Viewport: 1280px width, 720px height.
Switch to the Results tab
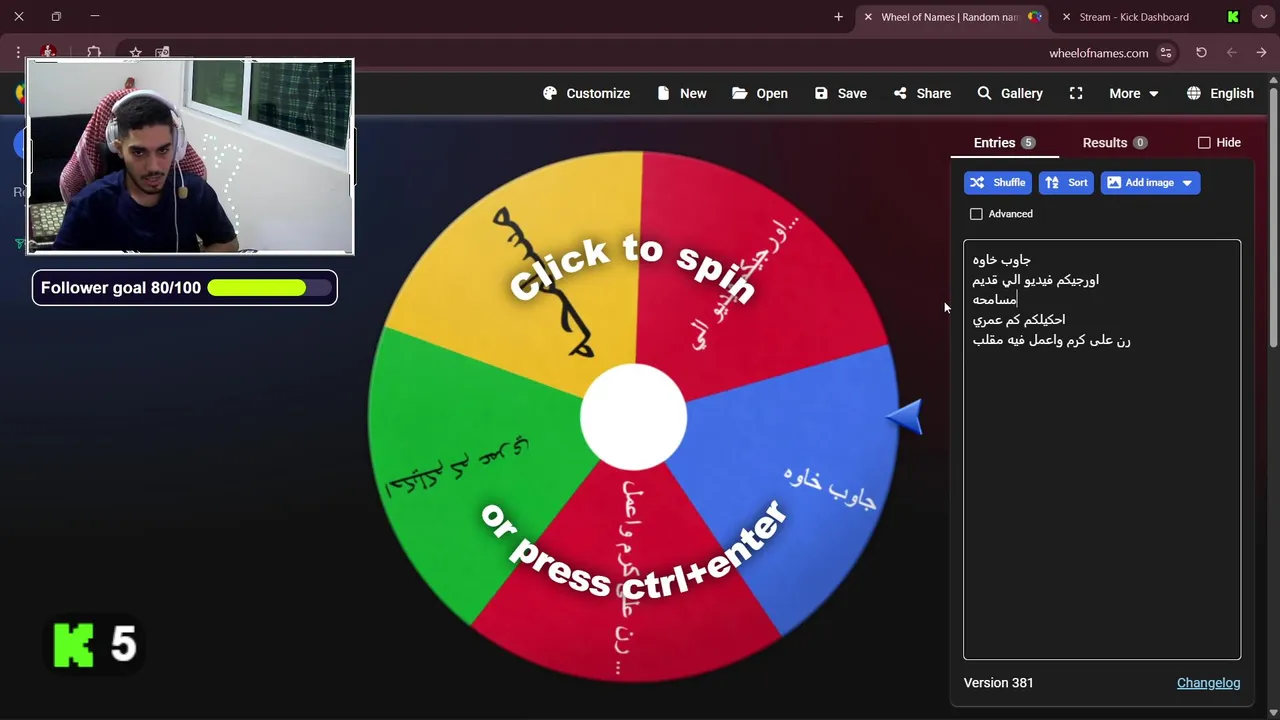1114,143
